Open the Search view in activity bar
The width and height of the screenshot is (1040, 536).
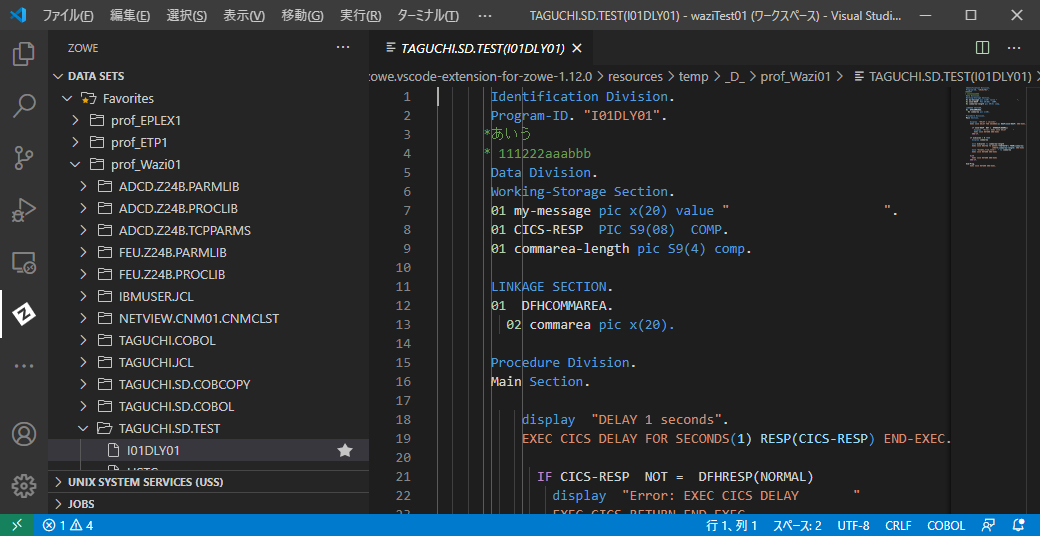point(24,106)
